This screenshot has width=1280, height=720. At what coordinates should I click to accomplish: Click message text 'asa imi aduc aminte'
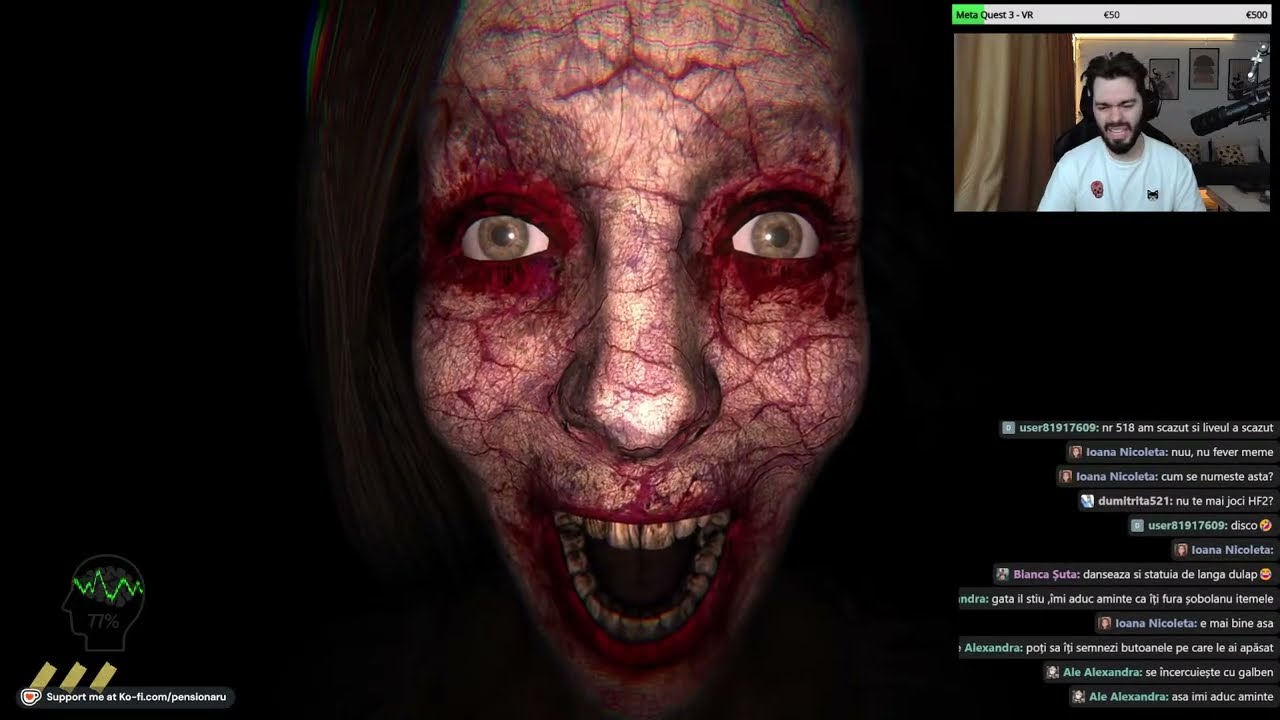point(1223,697)
